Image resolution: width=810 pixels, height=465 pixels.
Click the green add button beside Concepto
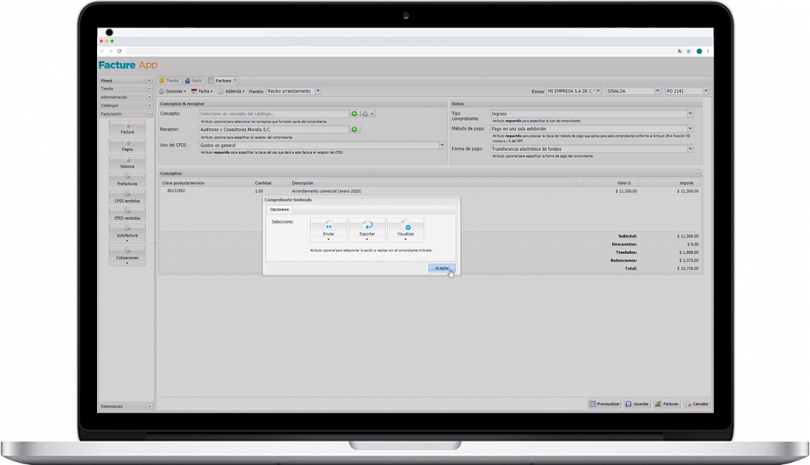pos(354,114)
